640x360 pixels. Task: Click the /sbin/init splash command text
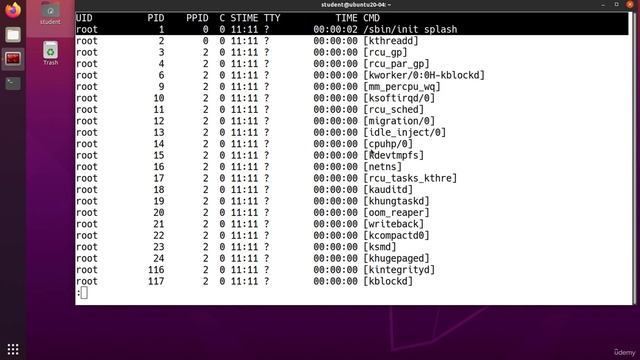click(410, 29)
